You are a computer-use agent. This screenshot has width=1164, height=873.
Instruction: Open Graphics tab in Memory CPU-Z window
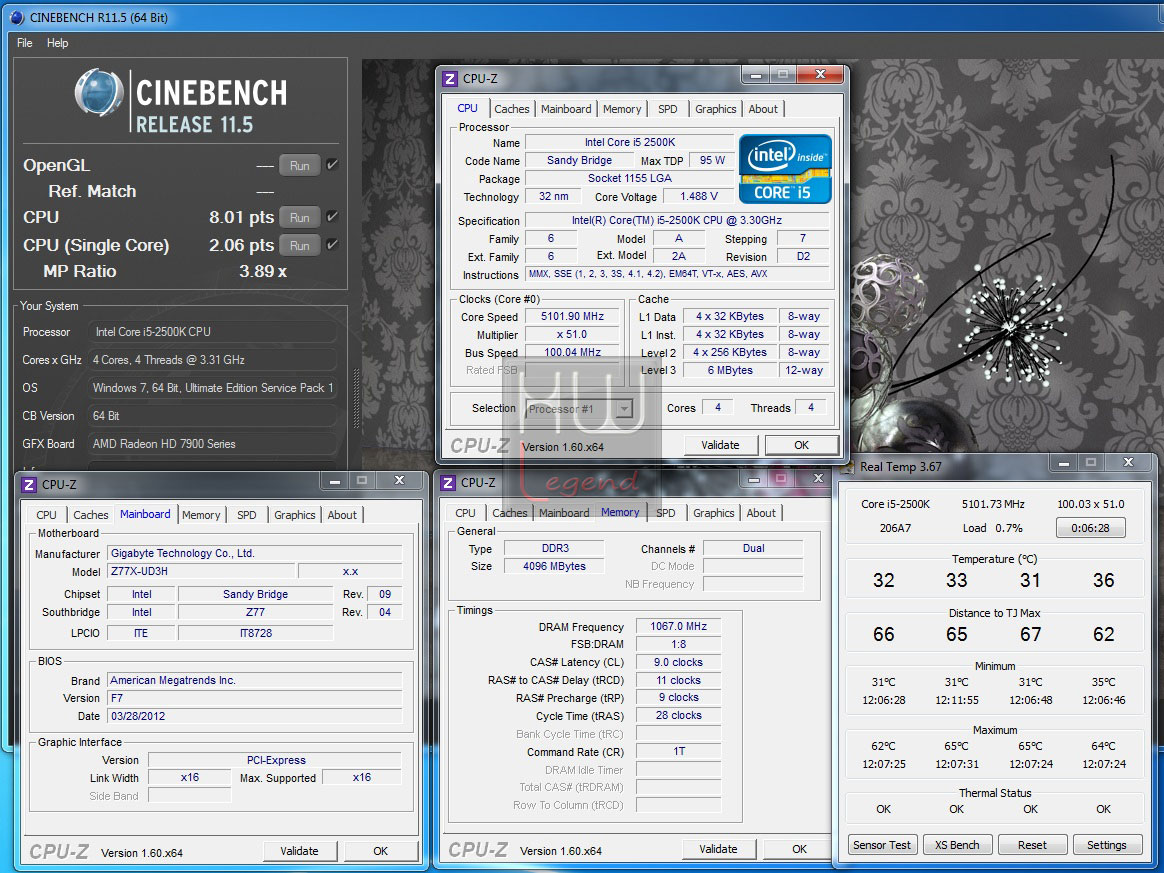pos(713,514)
